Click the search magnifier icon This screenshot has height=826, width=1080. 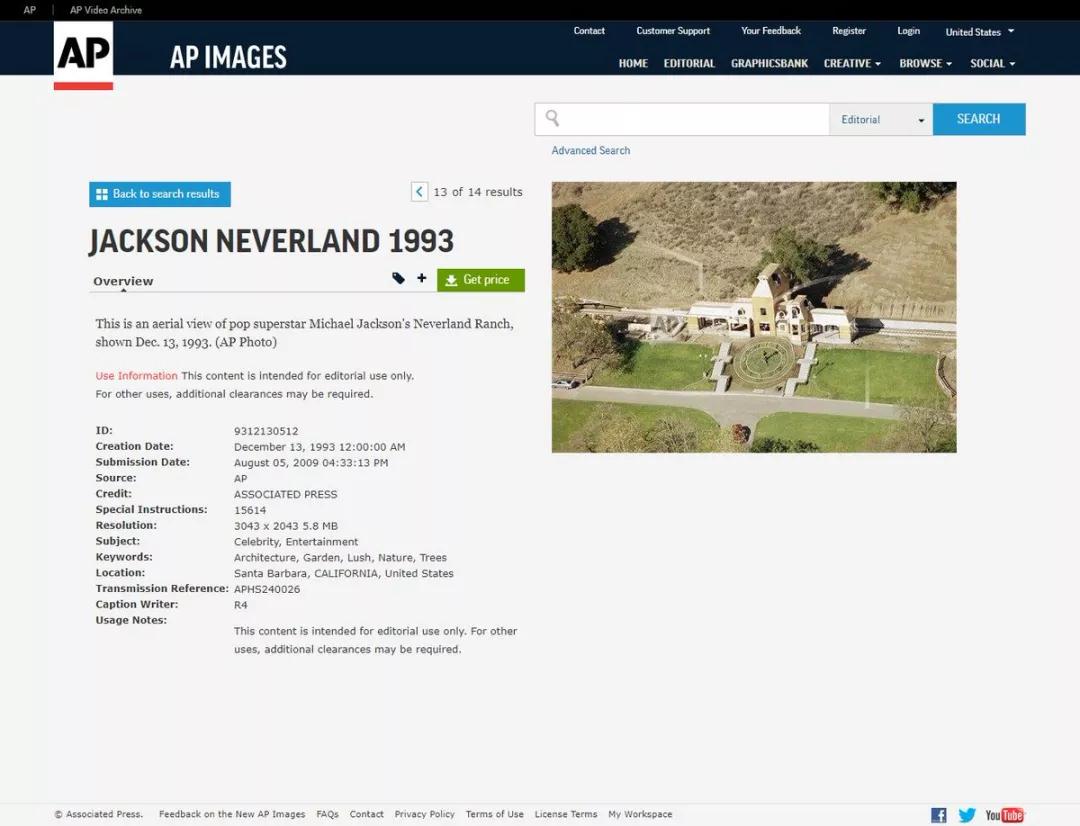(552, 118)
